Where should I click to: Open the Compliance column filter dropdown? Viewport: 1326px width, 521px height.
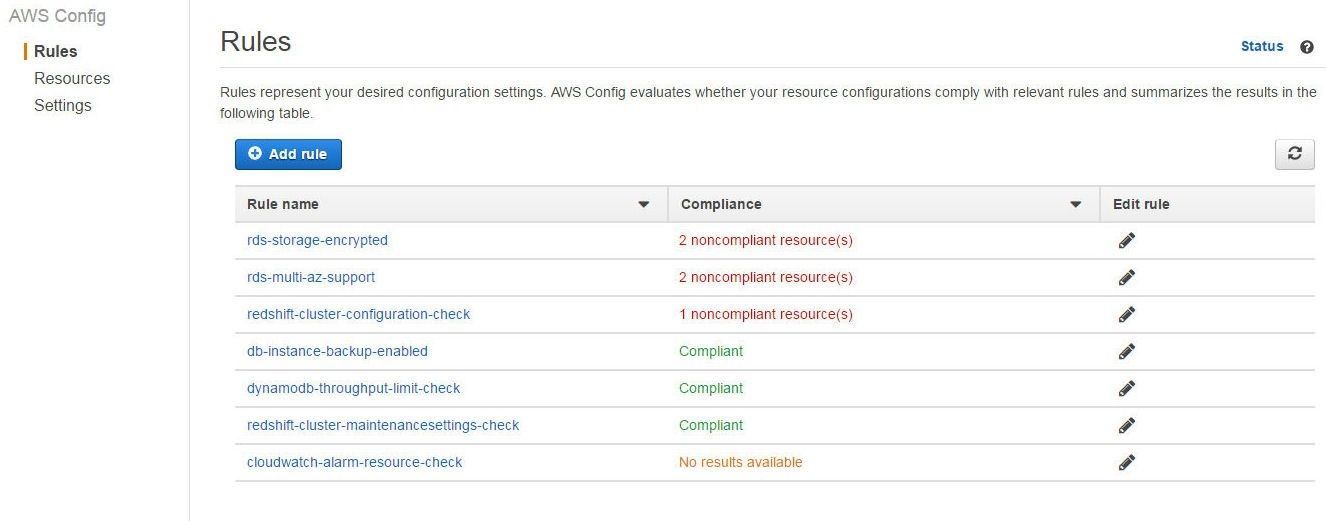click(1076, 204)
